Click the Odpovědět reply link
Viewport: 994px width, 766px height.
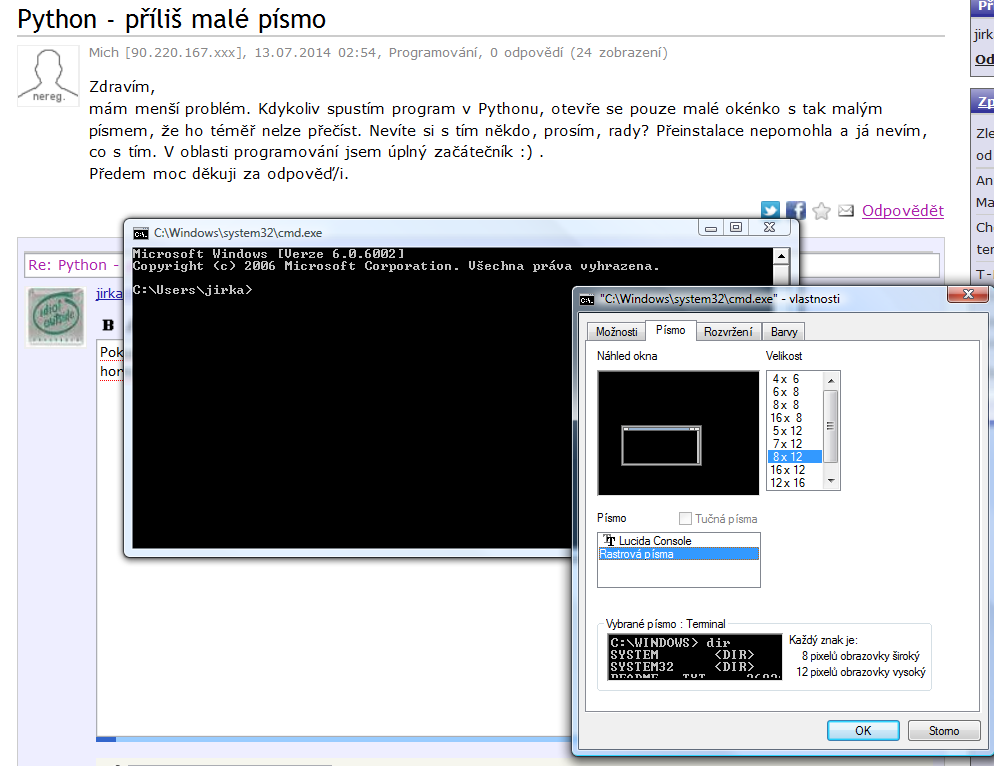[903, 211]
